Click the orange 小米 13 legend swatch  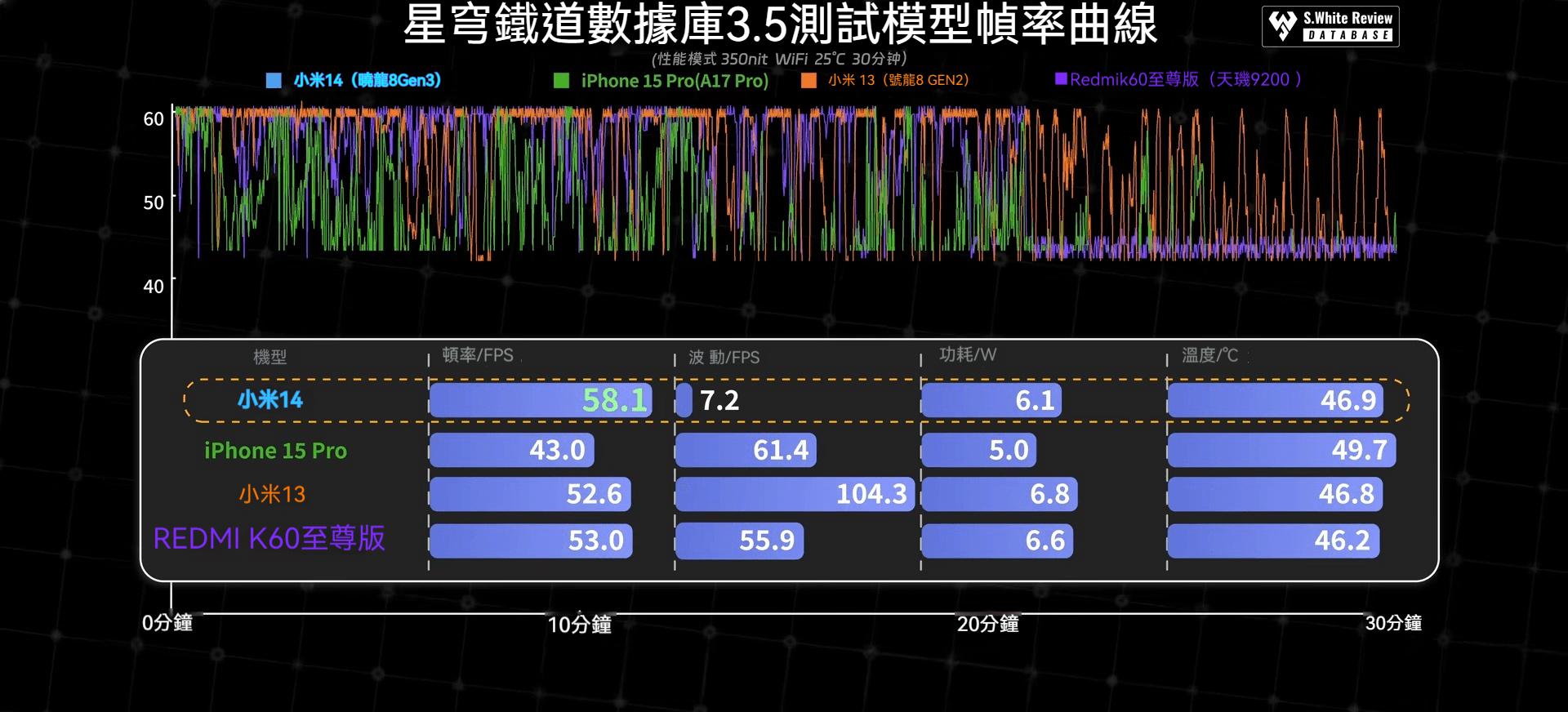point(809,80)
